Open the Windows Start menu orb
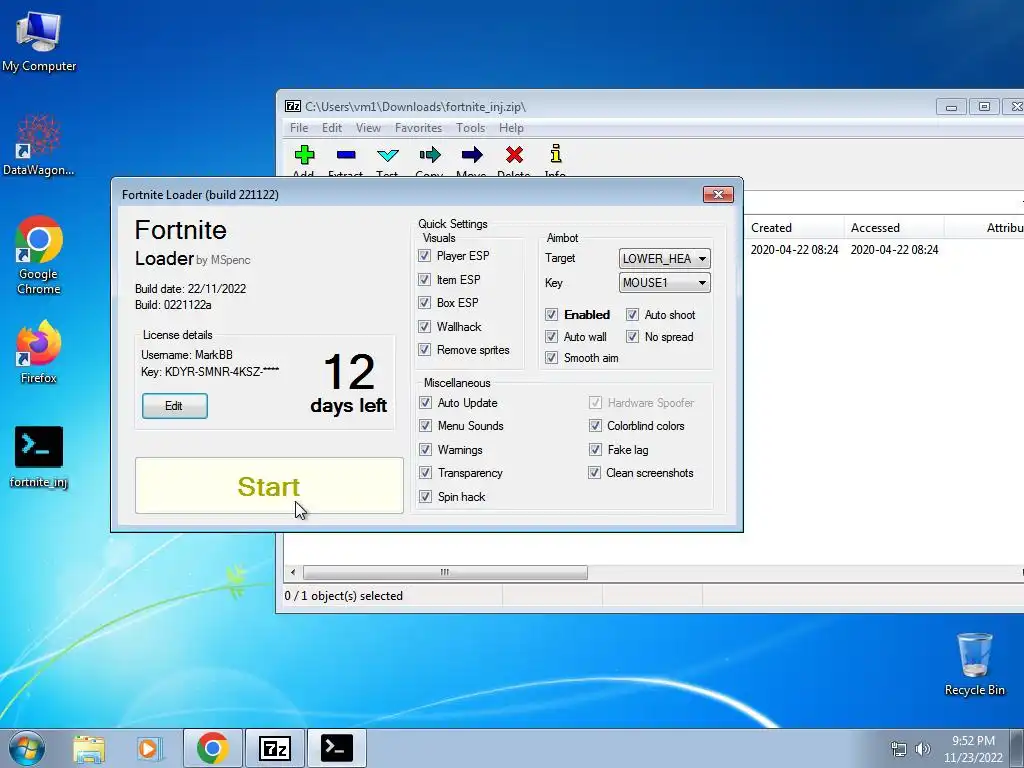Viewport: 1024px width, 768px height. (27, 748)
